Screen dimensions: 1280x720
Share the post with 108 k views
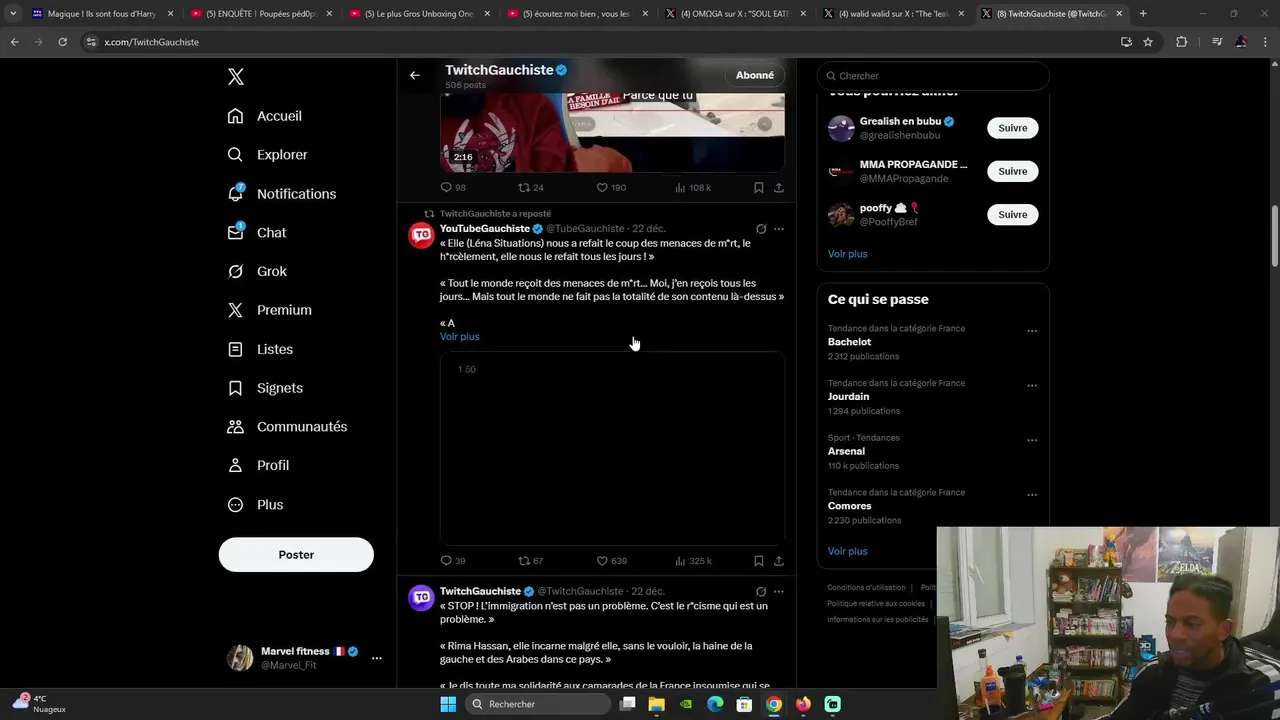pyautogui.click(x=778, y=188)
